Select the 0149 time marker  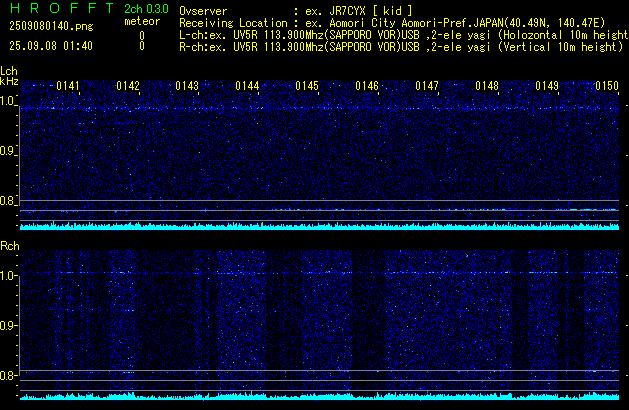click(x=547, y=86)
